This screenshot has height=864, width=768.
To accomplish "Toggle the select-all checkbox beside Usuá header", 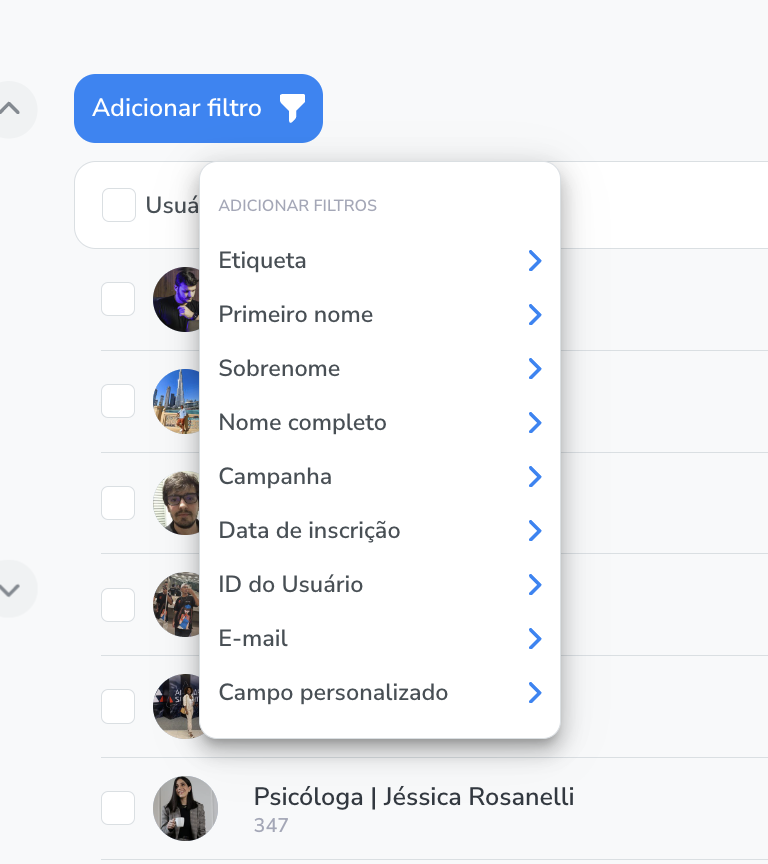I will tap(119, 205).
